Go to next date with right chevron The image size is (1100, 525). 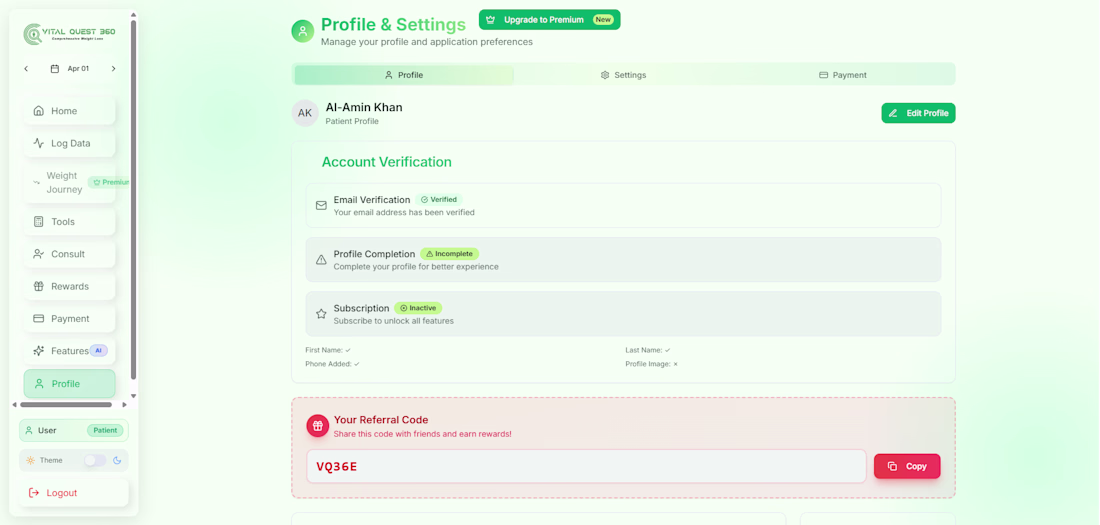coord(114,69)
